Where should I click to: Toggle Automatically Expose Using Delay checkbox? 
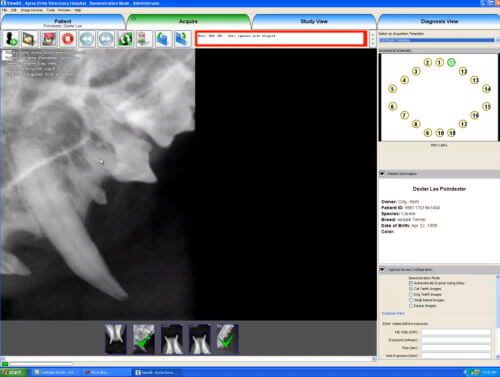pos(411,283)
